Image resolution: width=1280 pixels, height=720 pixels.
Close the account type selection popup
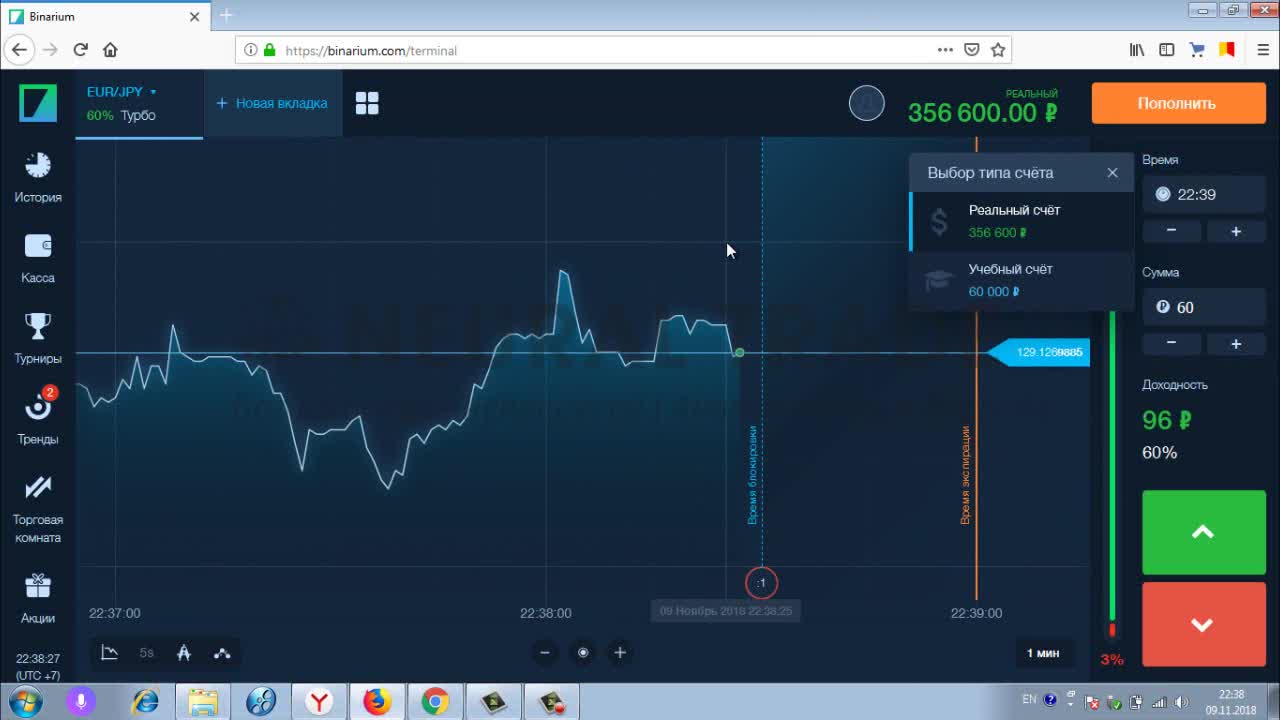click(1112, 172)
